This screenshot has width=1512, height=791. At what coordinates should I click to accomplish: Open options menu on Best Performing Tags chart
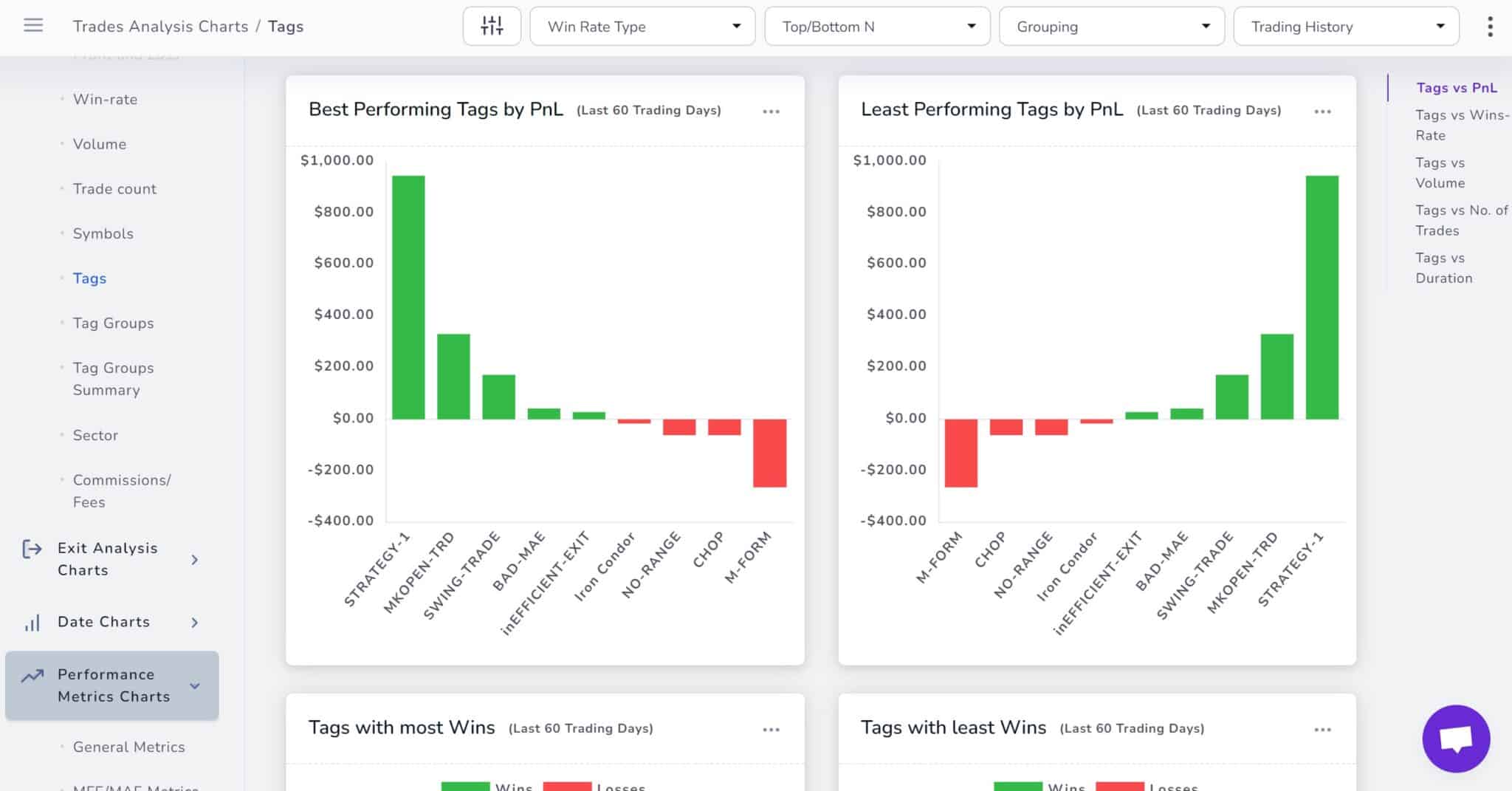(x=771, y=112)
